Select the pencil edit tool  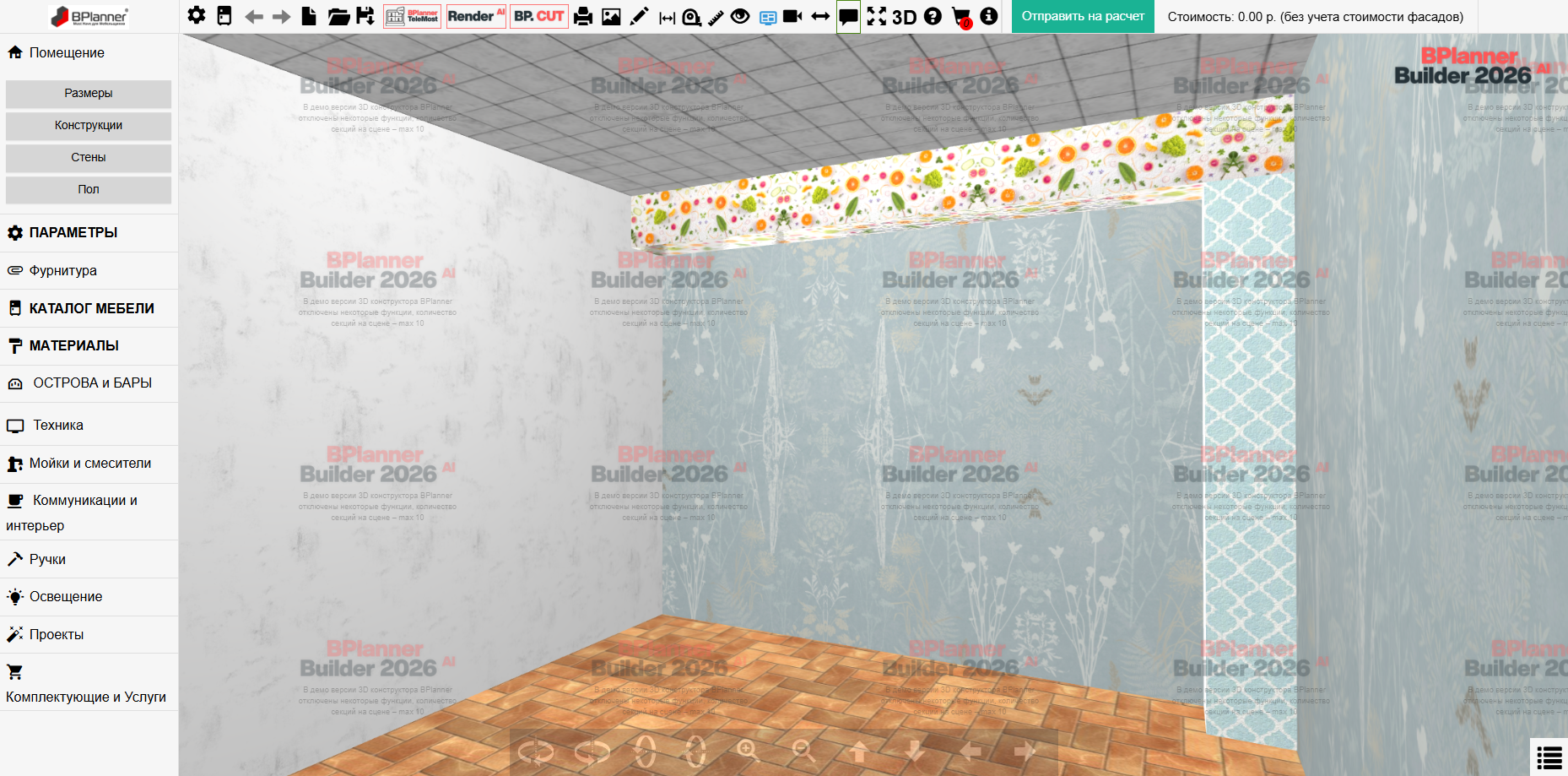click(640, 16)
